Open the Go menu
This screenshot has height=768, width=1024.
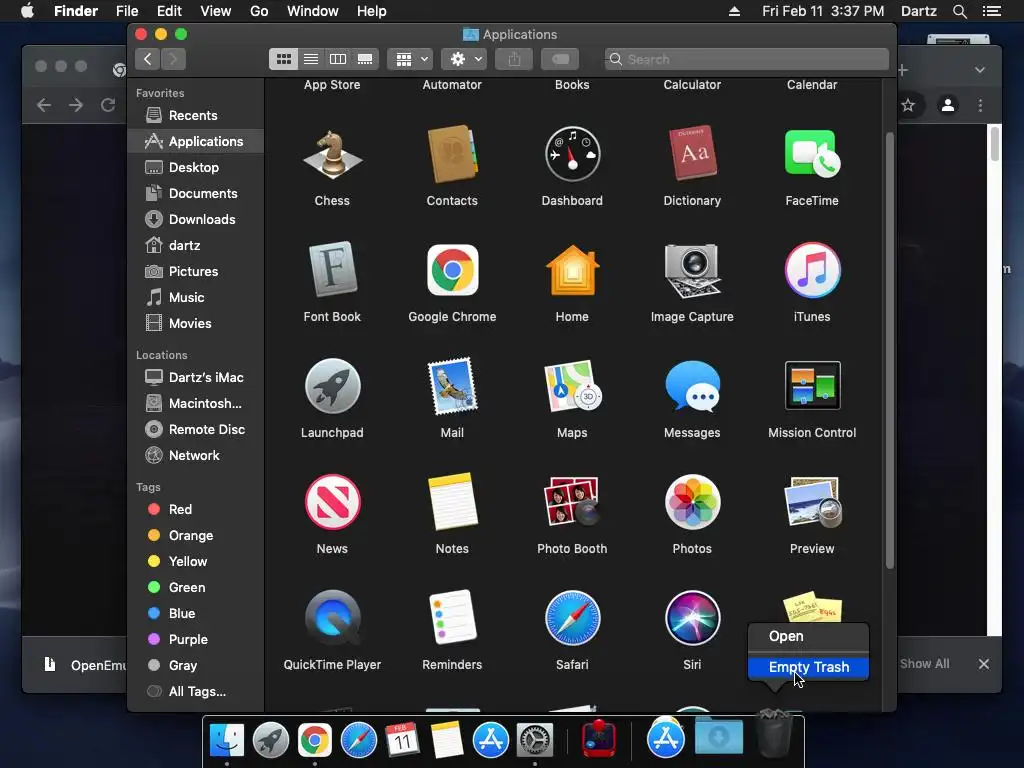[x=259, y=11]
